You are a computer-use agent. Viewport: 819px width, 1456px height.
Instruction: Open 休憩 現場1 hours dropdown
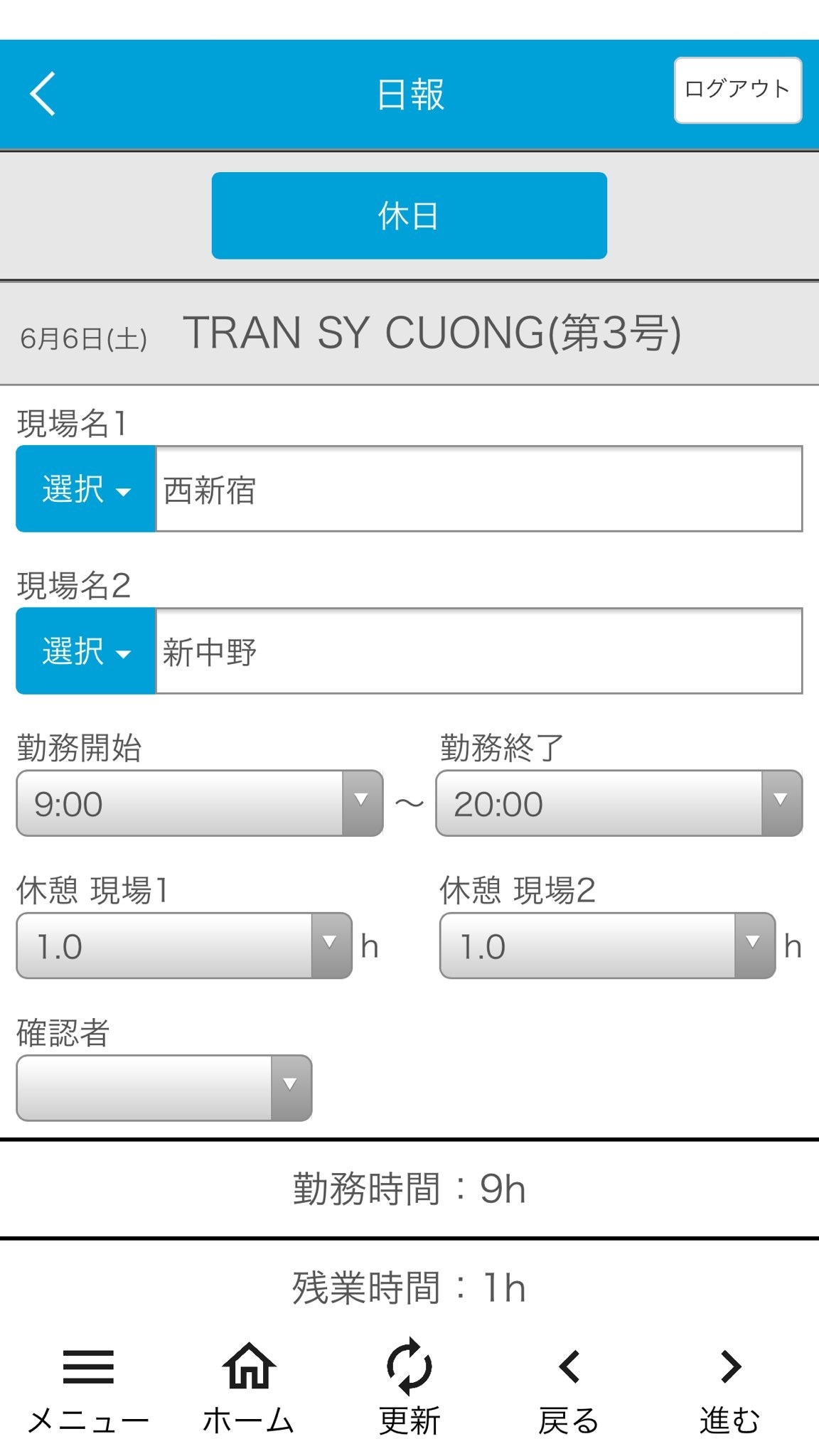pos(184,946)
